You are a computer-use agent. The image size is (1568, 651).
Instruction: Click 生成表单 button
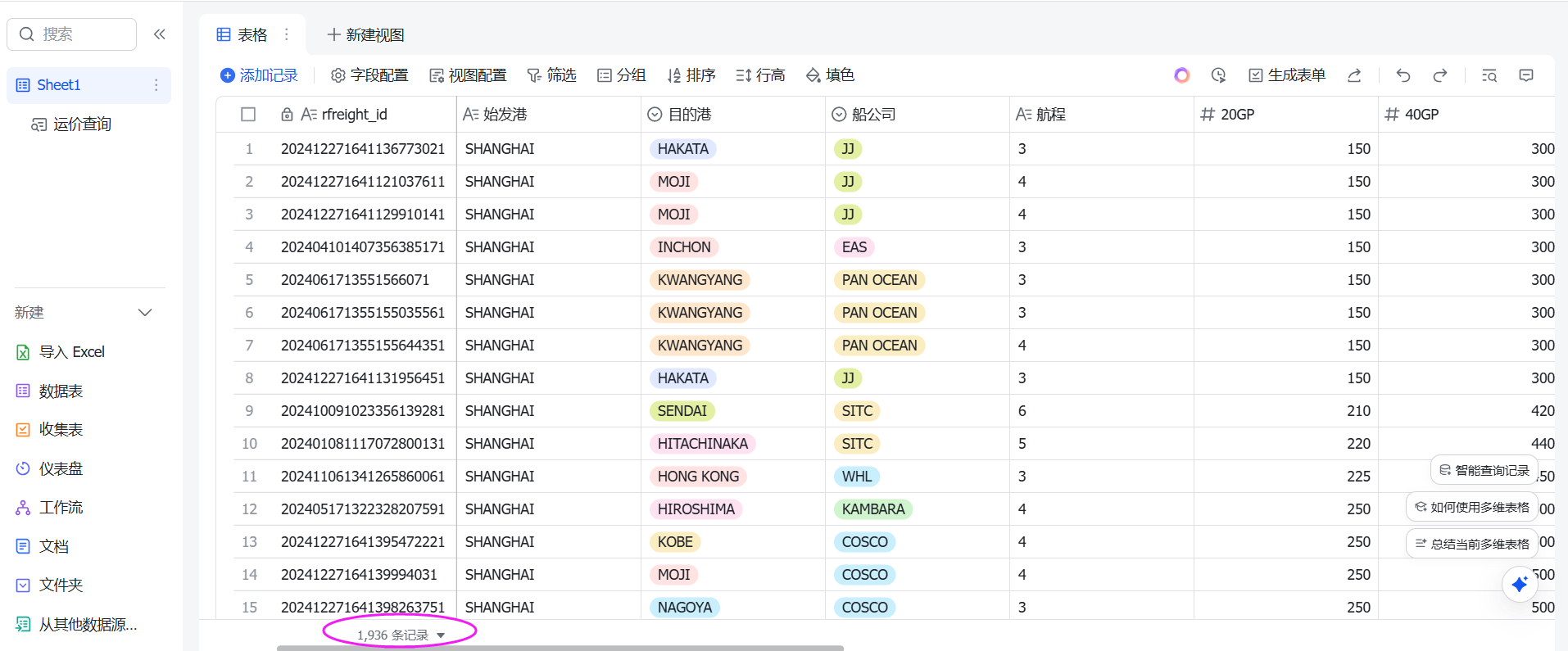point(1286,75)
